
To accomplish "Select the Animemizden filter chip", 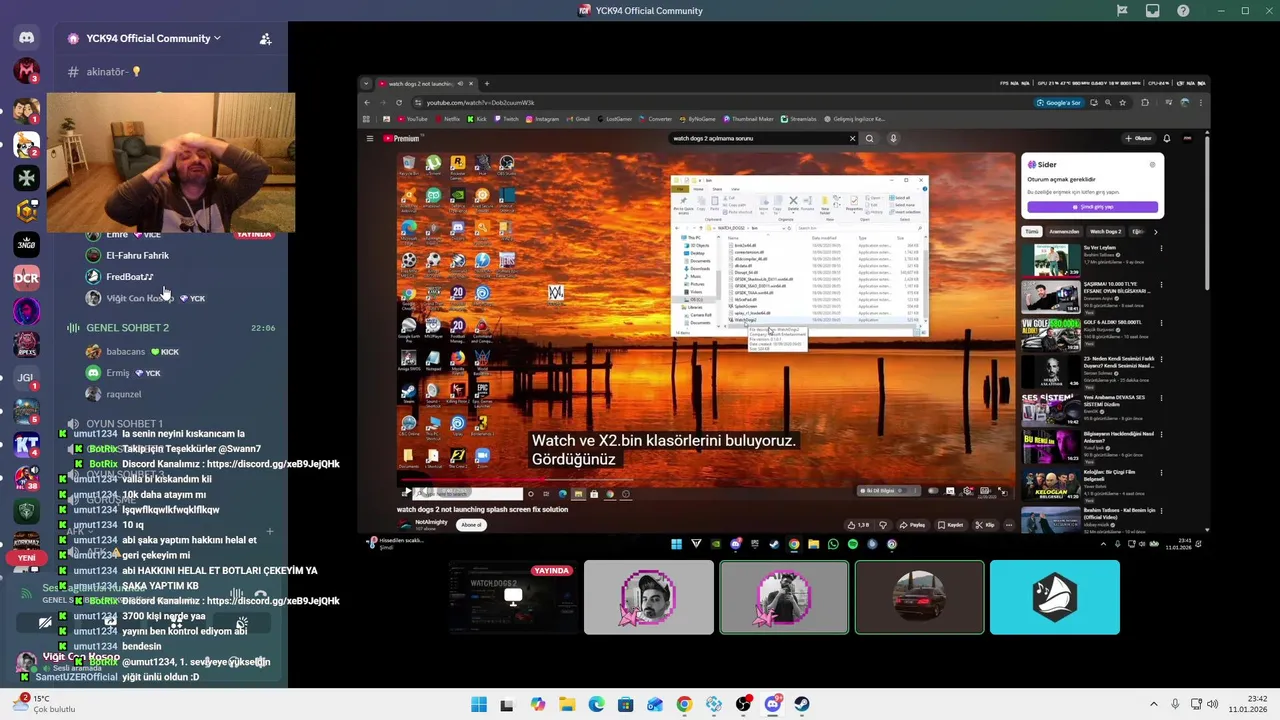I will coord(1063,232).
